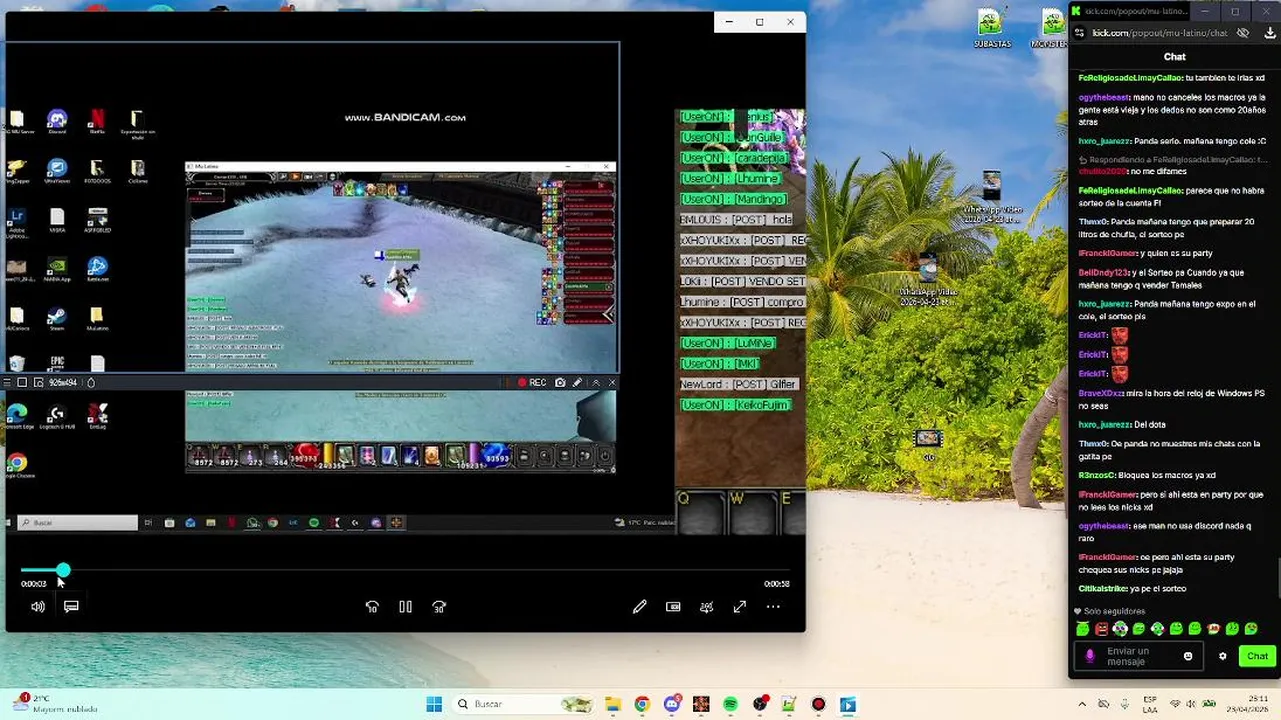Insert the first green frog emote
Viewport: 1281px width, 720px height.
point(1082,629)
